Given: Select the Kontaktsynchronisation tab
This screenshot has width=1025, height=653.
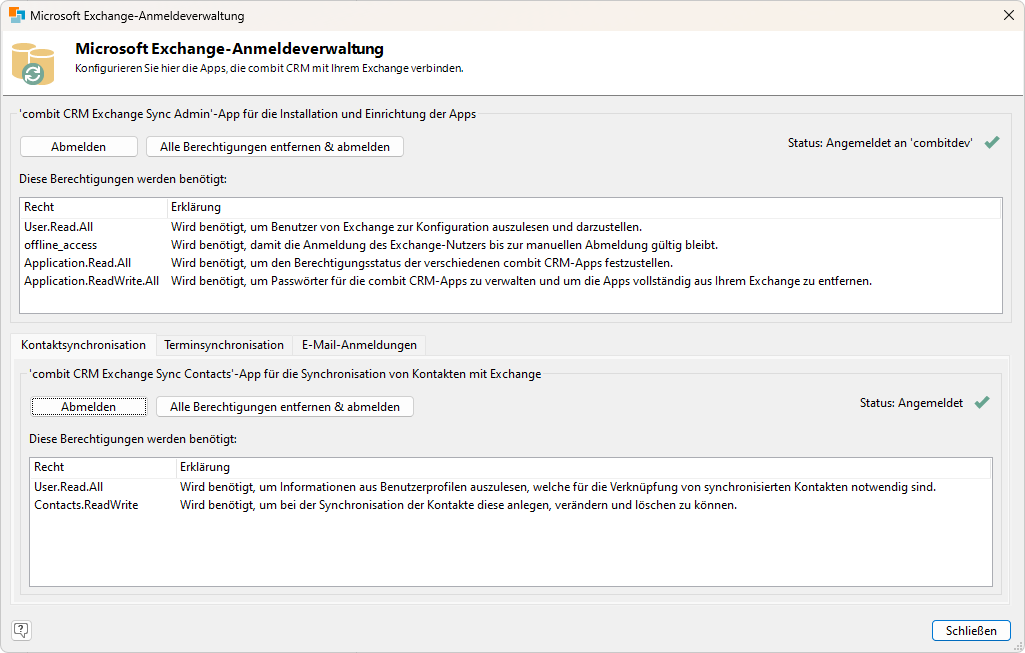Looking at the screenshot, I should (x=83, y=345).
